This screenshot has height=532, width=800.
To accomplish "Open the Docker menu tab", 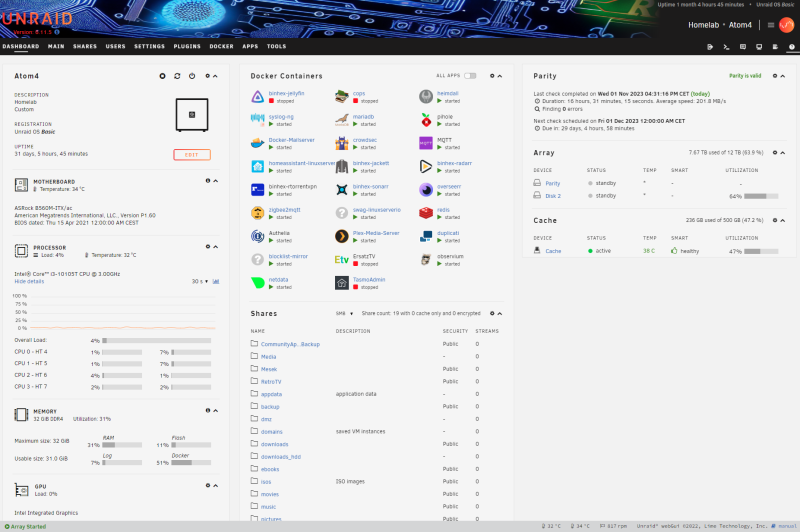I will click(x=221, y=46).
